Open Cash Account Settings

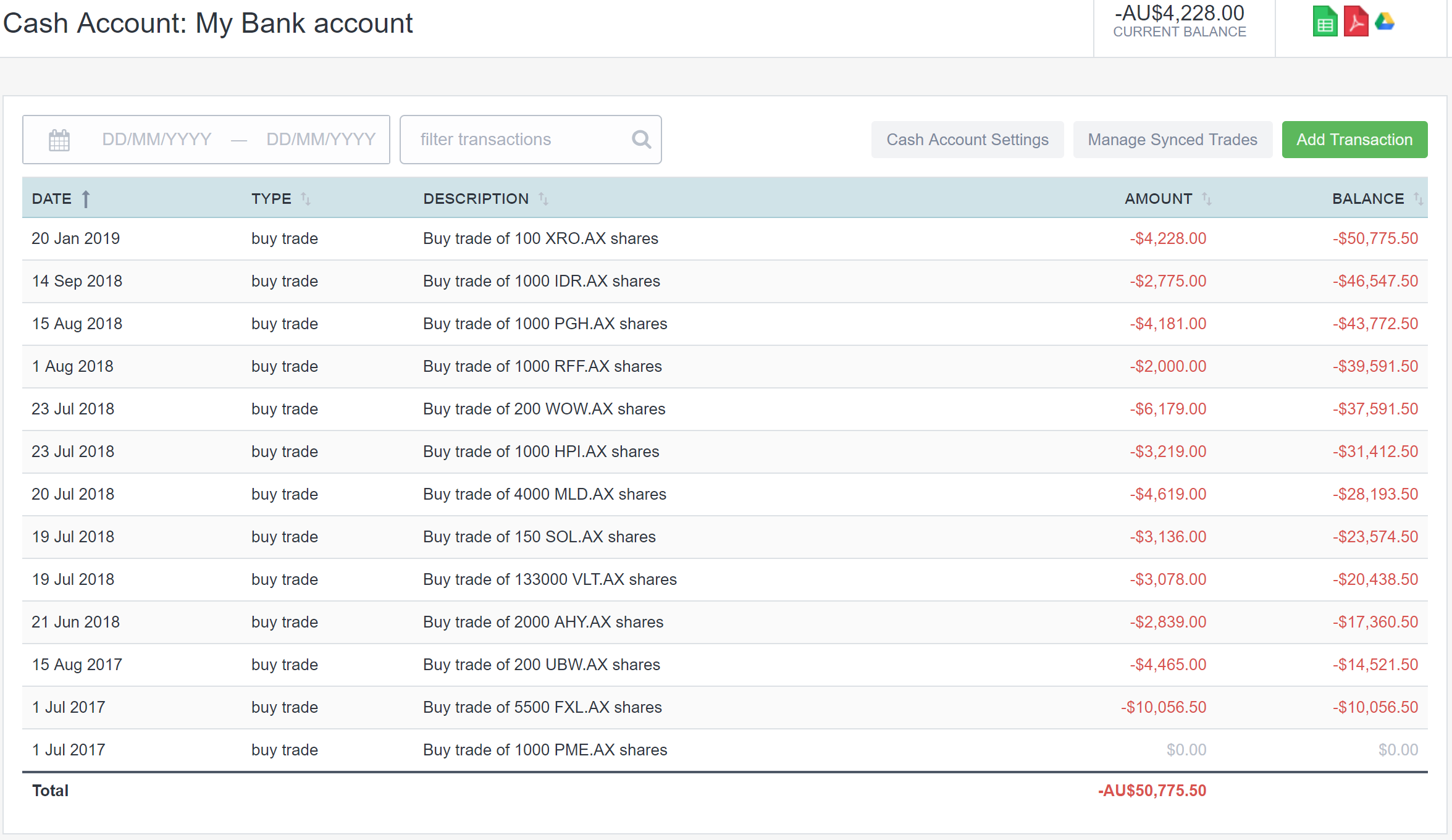pos(967,139)
